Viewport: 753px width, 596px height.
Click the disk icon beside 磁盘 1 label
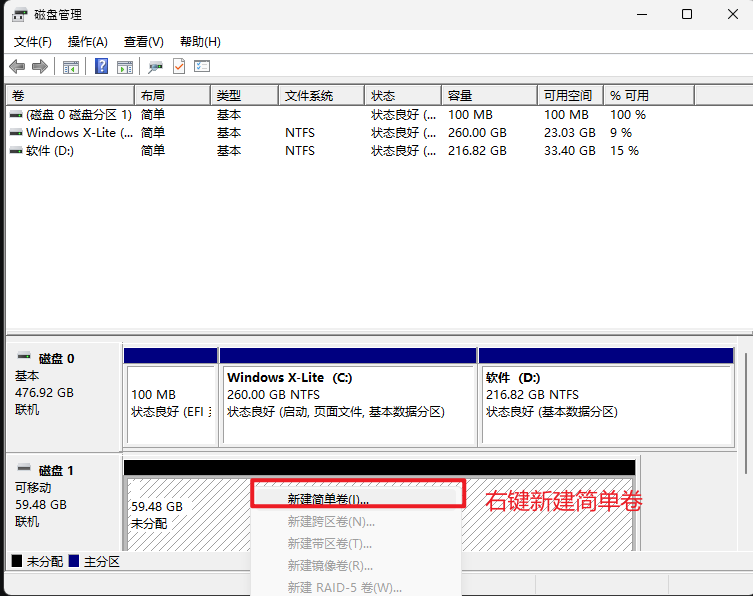(x=24, y=468)
